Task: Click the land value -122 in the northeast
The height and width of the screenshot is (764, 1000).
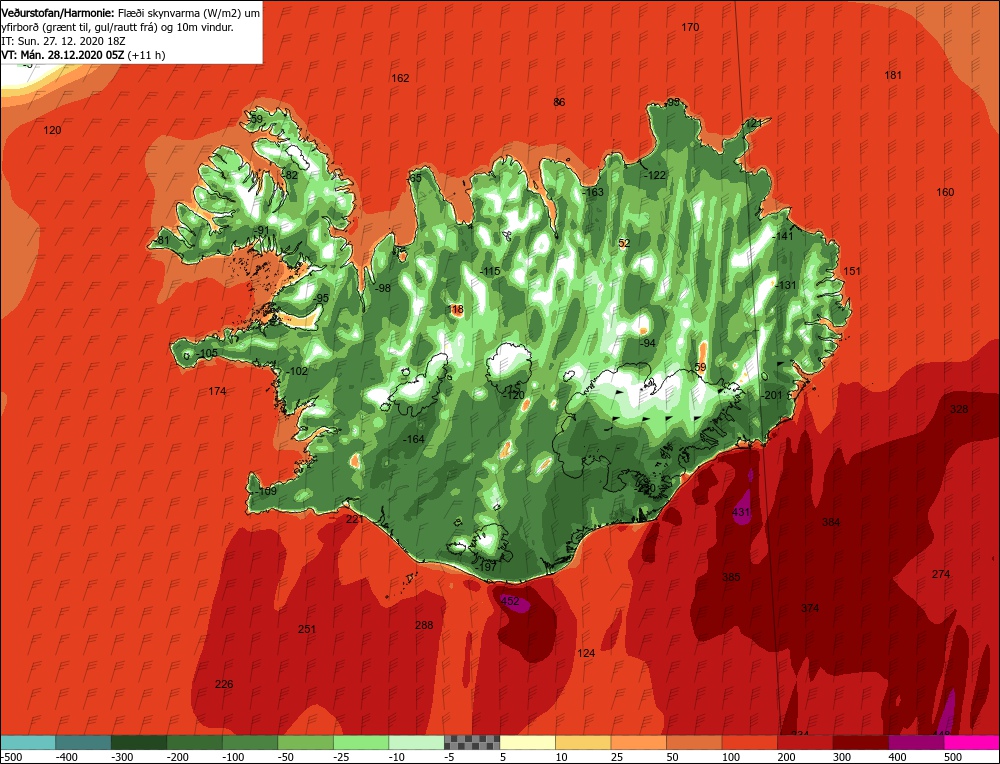Action: tap(655, 175)
